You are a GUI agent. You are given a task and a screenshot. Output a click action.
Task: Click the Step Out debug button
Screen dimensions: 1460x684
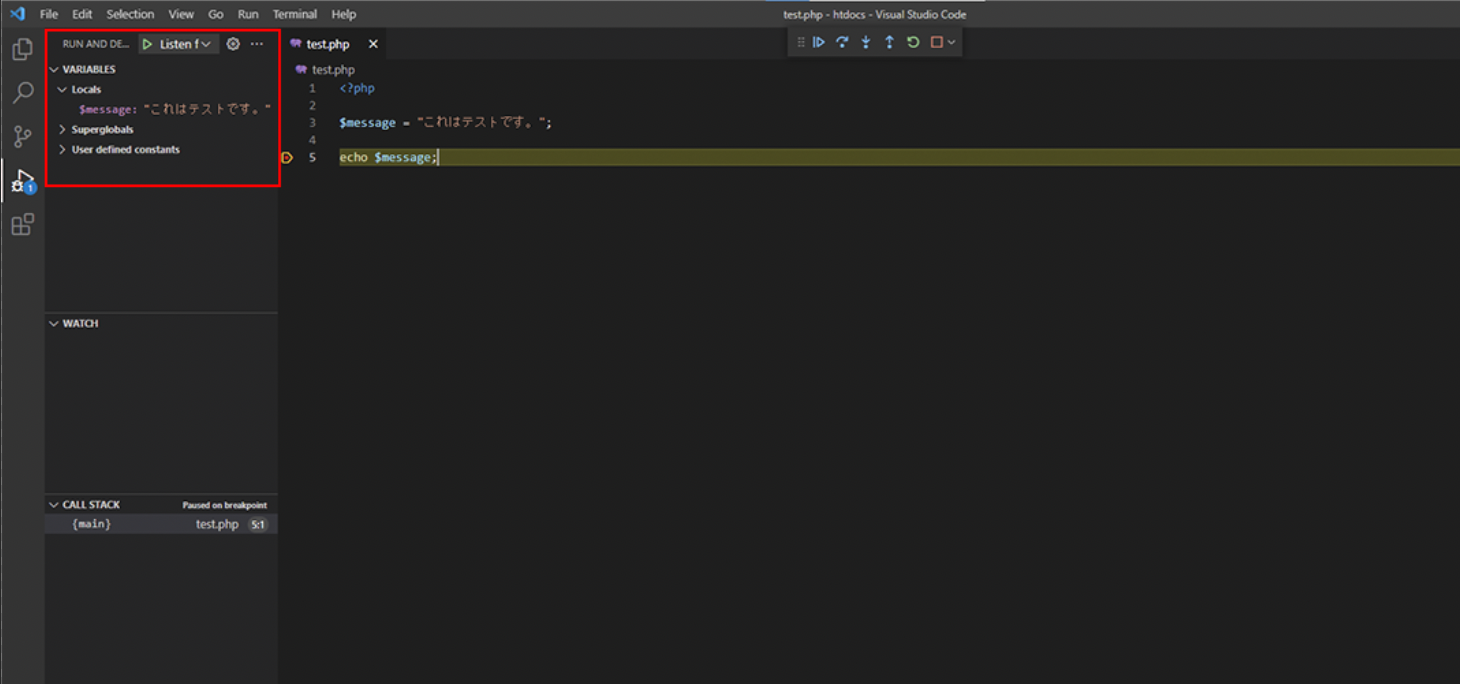pos(889,42)
